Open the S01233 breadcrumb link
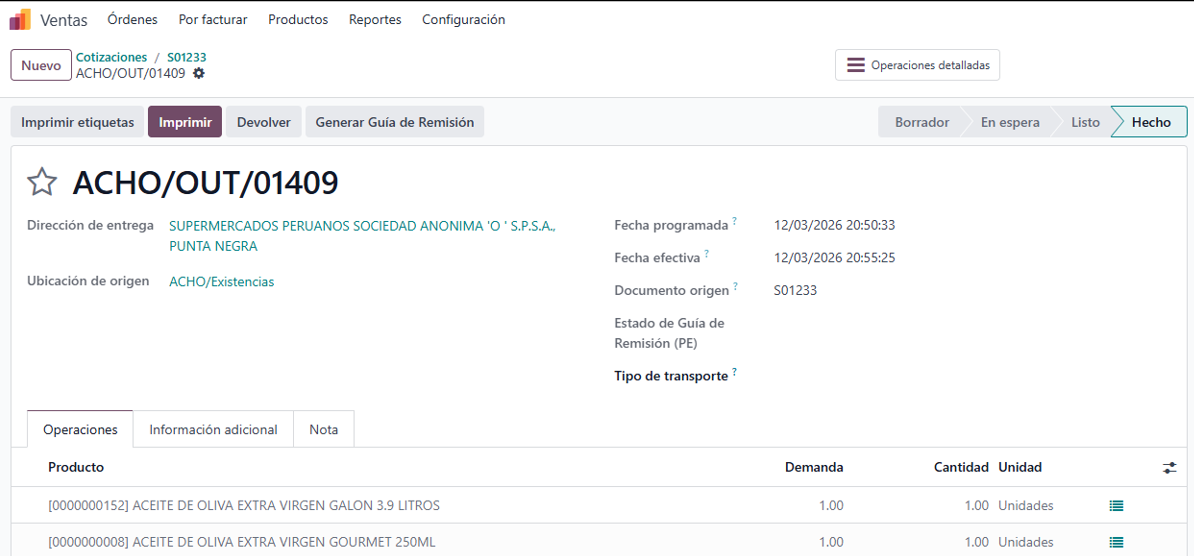Viewport: 1194px width, 556px height. (x=186, y=58)
